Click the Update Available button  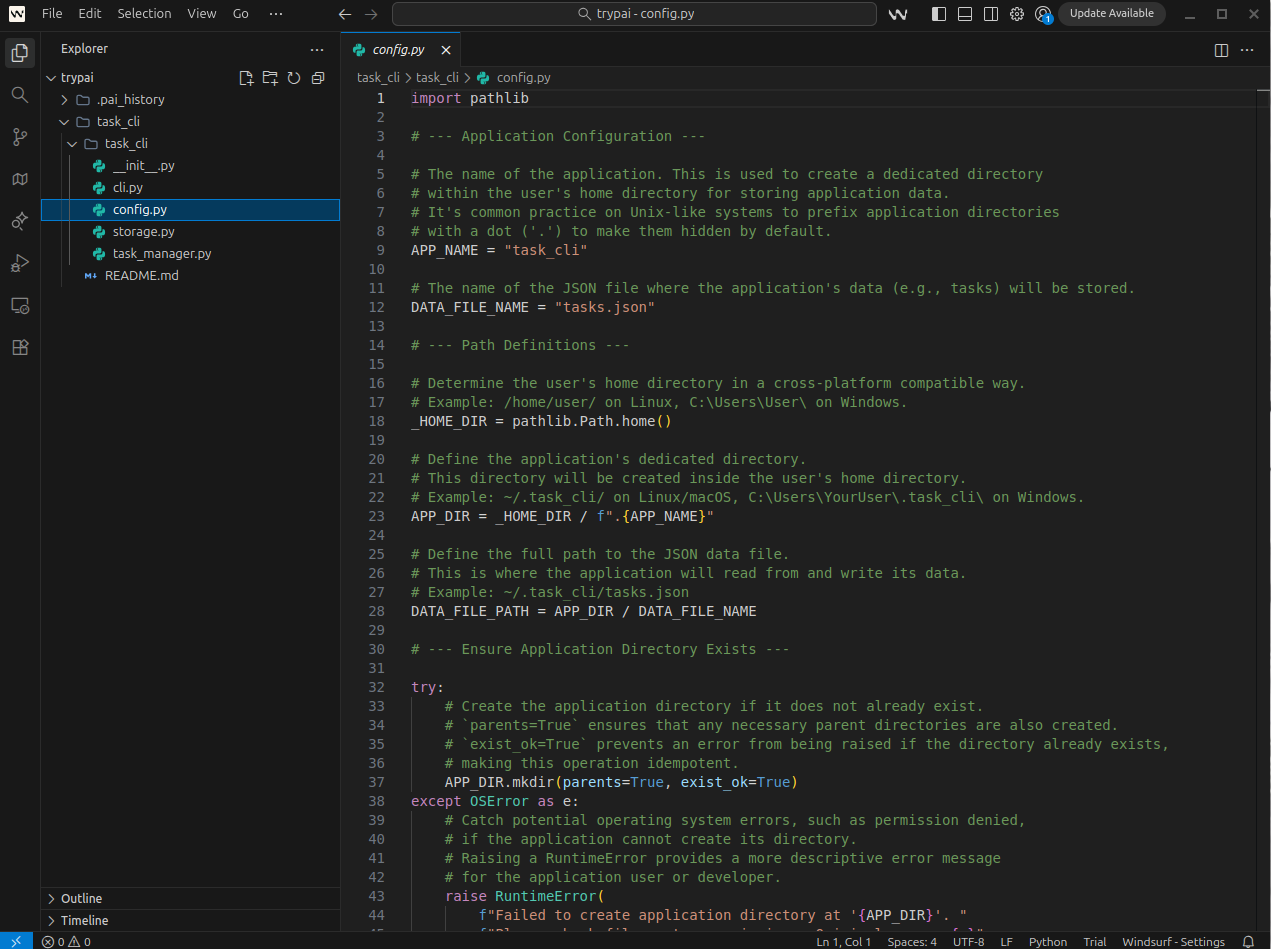pyautogui.click(x=1111, y=14)
